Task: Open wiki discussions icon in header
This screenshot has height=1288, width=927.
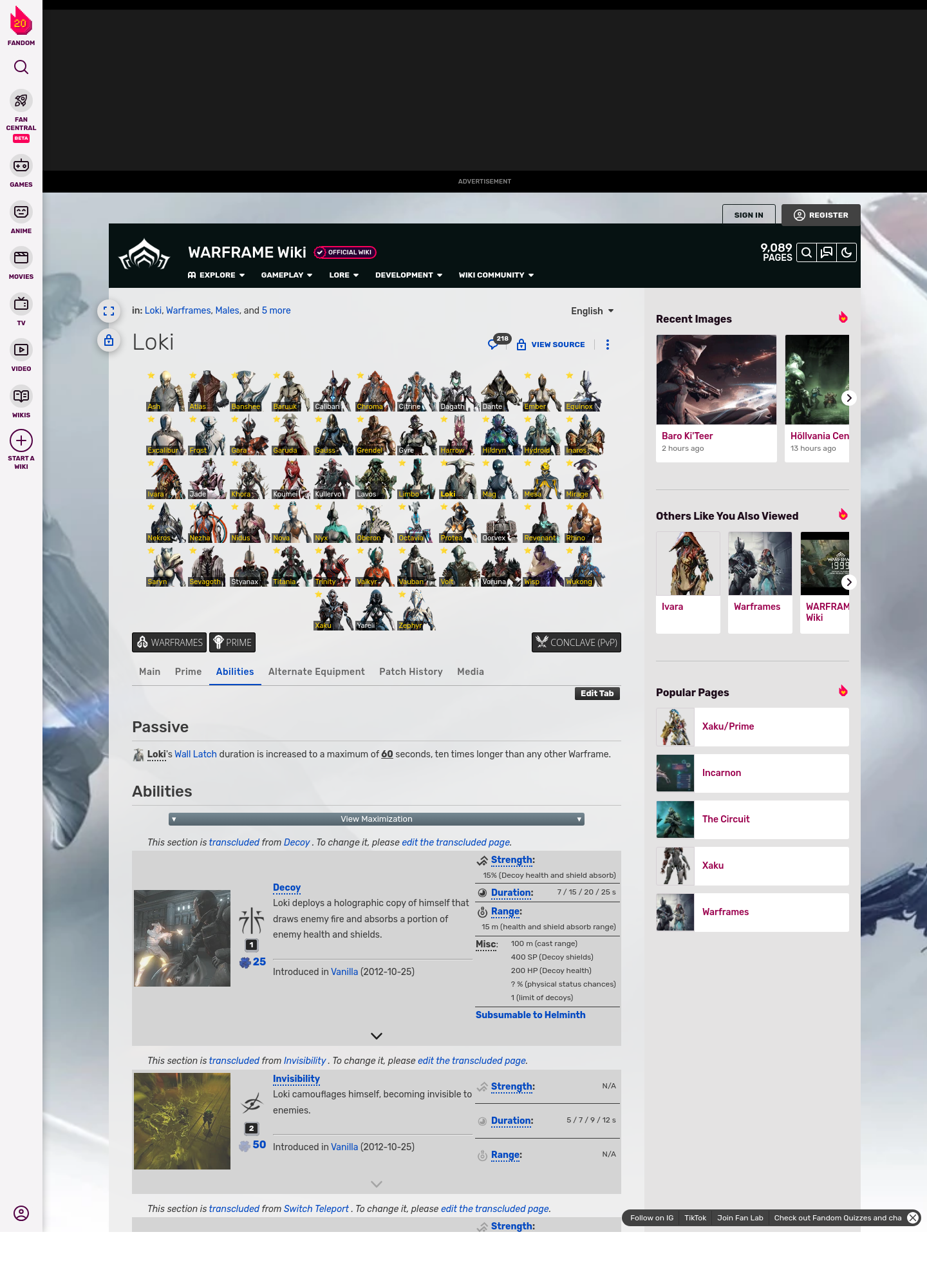Action: pyautogui.click(x=827, y=252)
